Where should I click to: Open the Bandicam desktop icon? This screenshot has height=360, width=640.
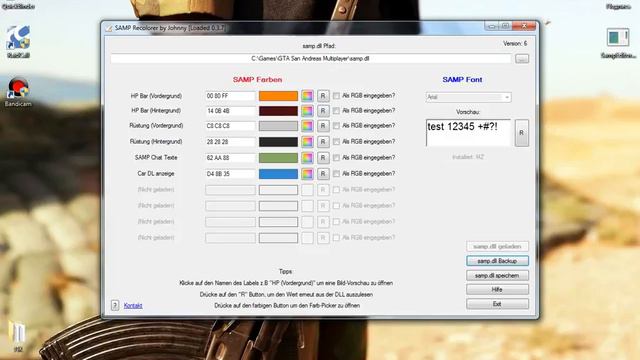18,93
